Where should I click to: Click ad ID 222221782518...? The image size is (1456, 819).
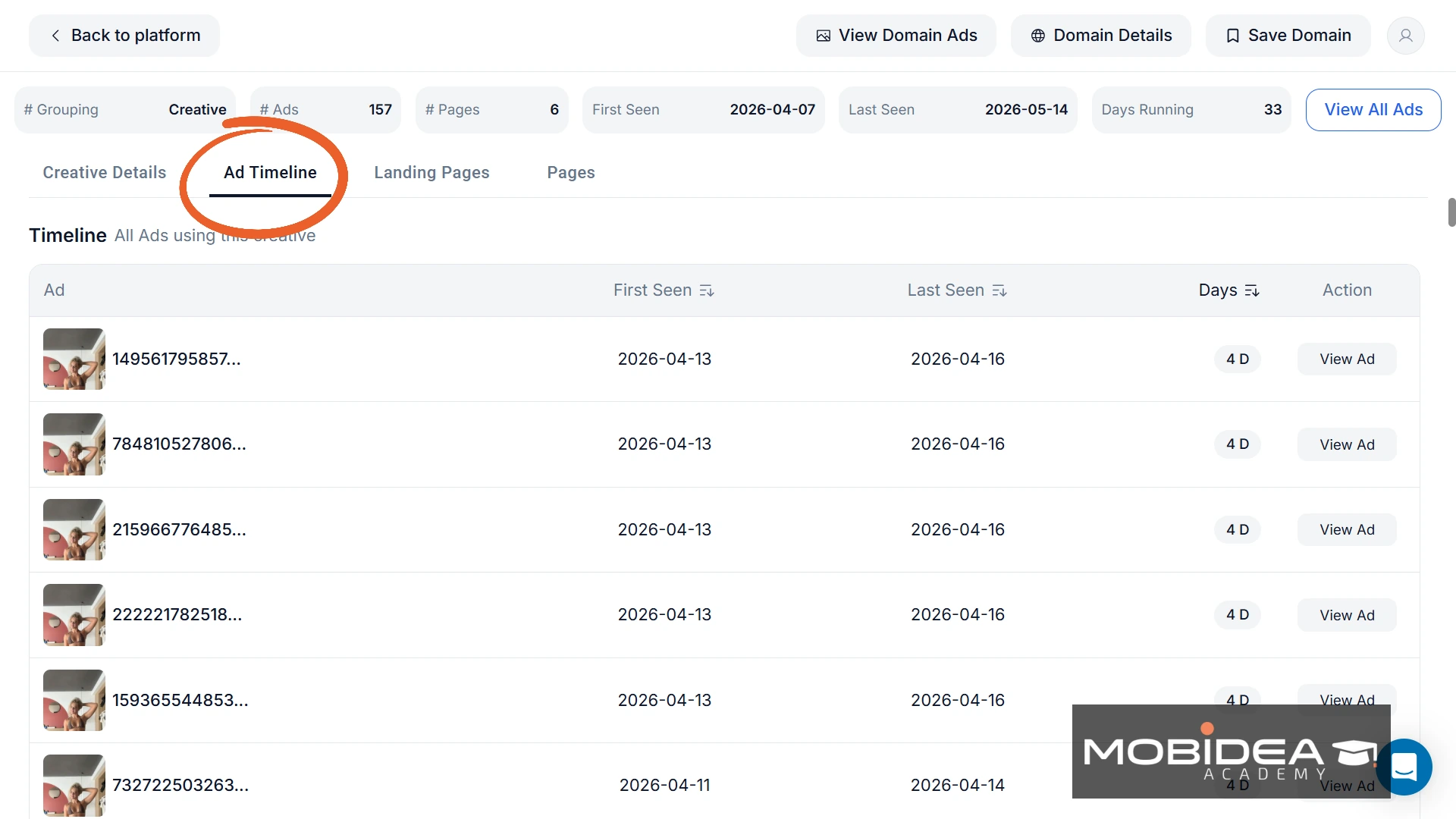(177, 615)
